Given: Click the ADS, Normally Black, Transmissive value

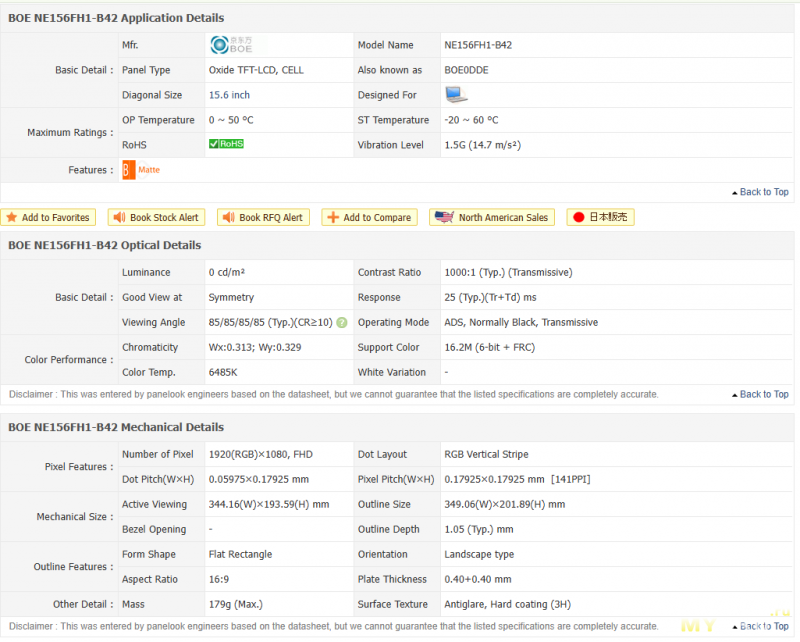Looking at the screenshot, I should [x=521, y=322].
